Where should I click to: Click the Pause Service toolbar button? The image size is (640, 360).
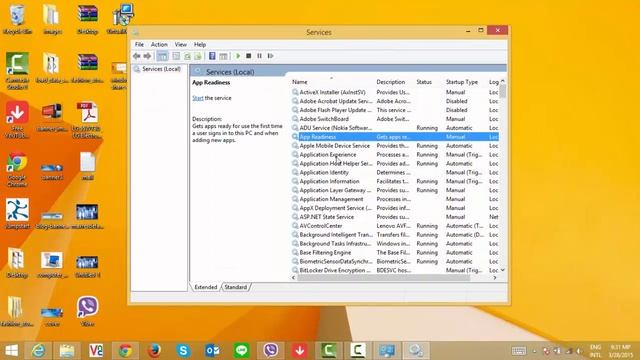(259, 56)
